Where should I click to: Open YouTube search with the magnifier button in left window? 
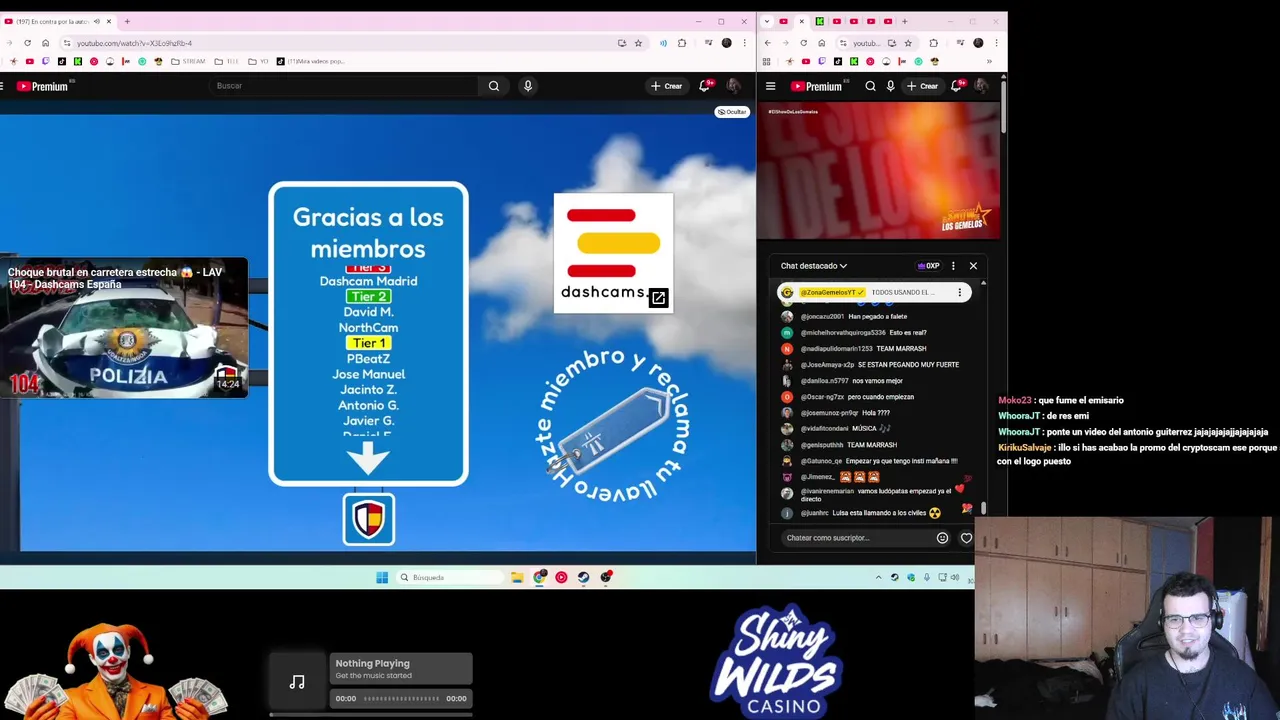494,86
